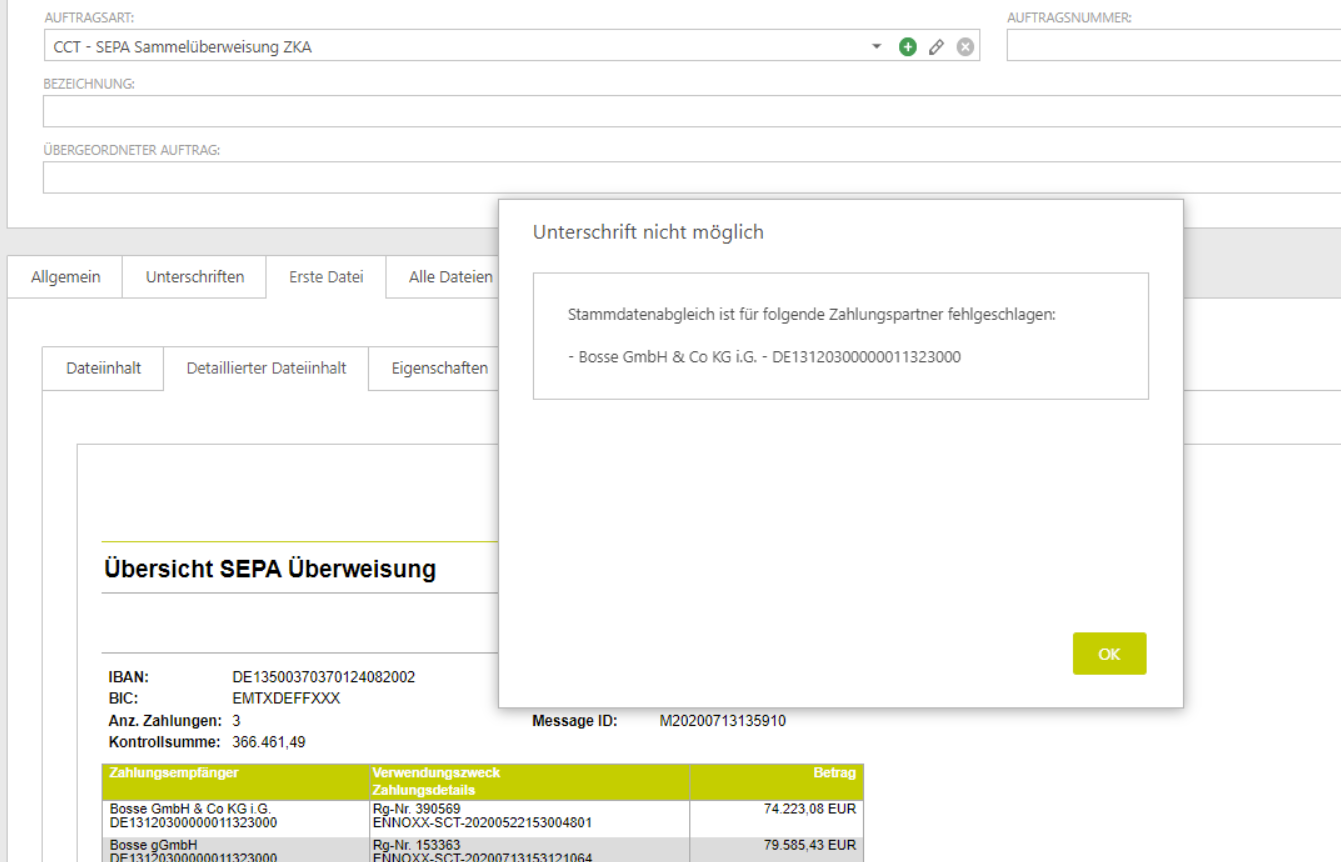Open the Eigenschaften sub-tab

[439, 368]
